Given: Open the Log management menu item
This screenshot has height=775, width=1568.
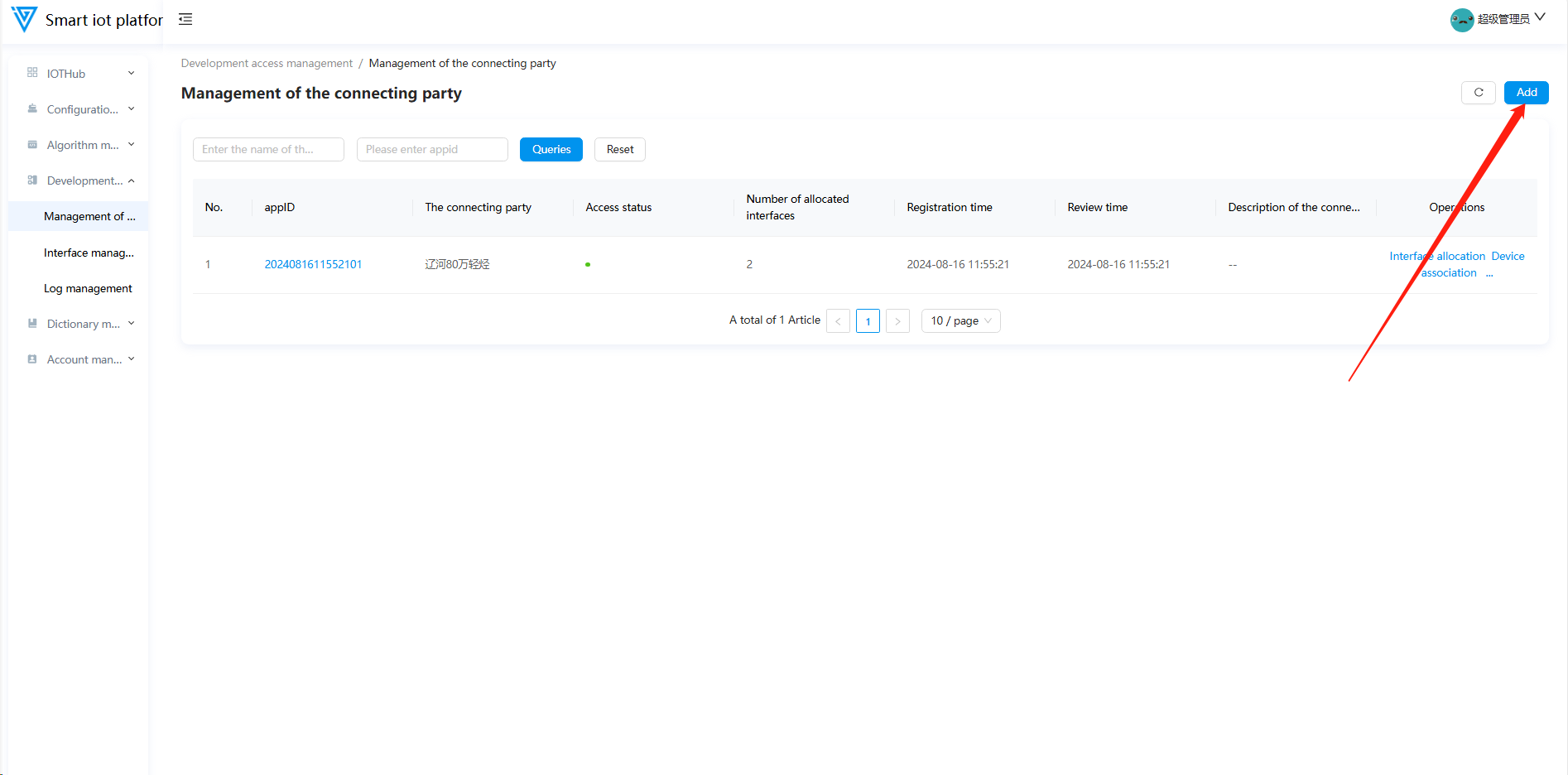Looking at the screenshot, I should 88,288.
